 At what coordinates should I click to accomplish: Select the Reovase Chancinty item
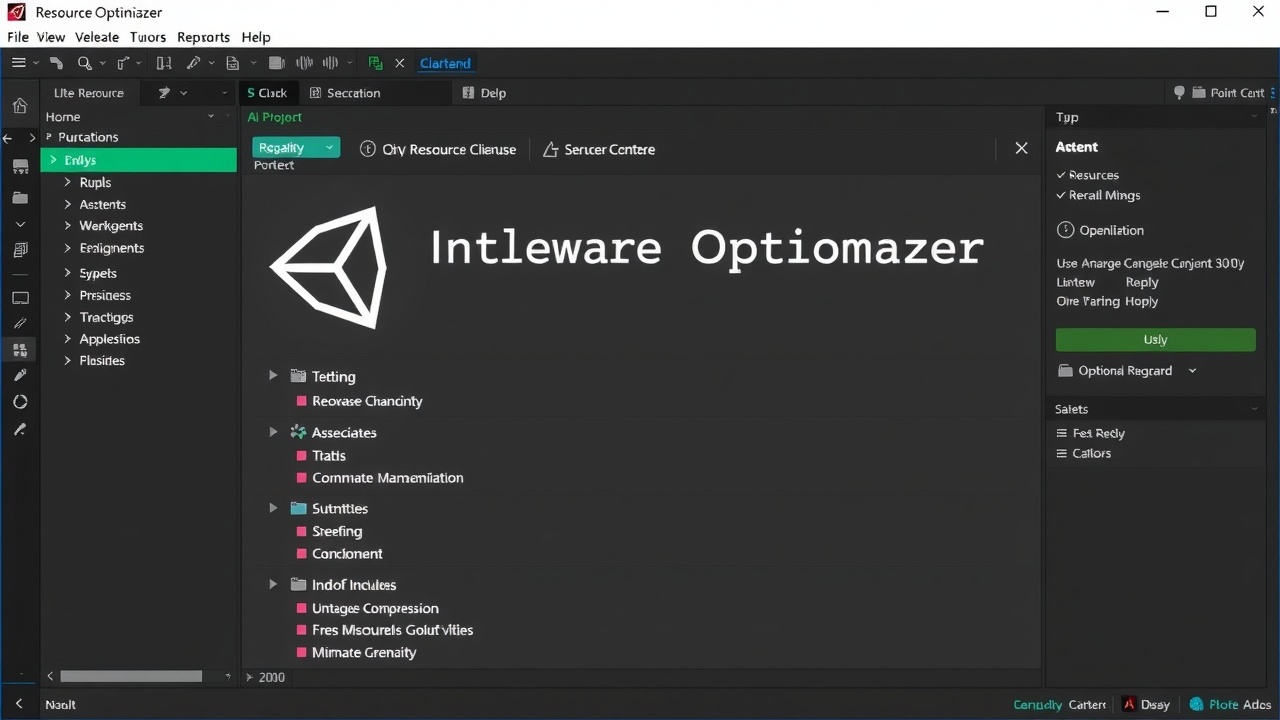coord(367,401)
